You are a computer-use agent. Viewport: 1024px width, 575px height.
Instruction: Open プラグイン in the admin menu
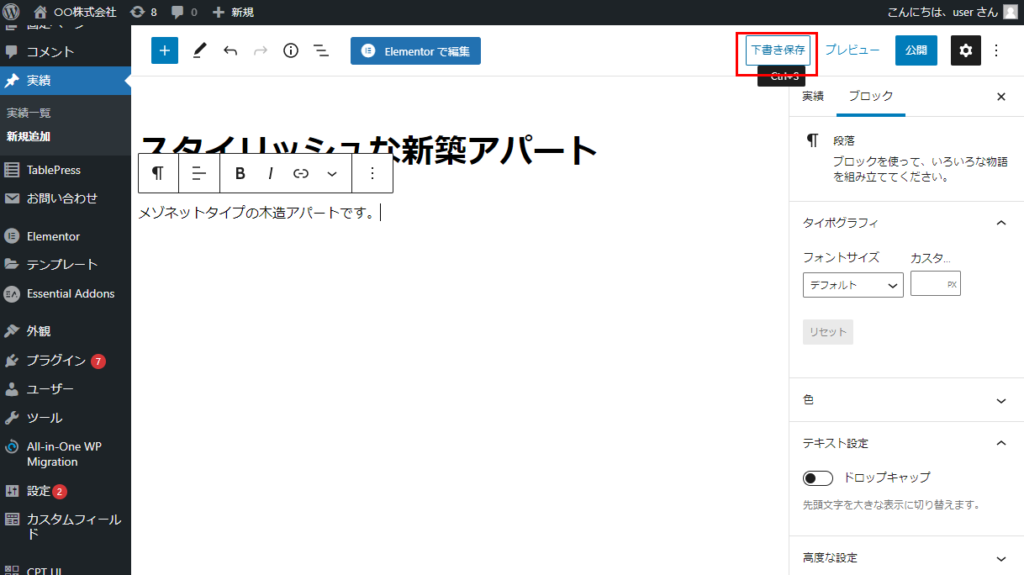click(56, 360)
